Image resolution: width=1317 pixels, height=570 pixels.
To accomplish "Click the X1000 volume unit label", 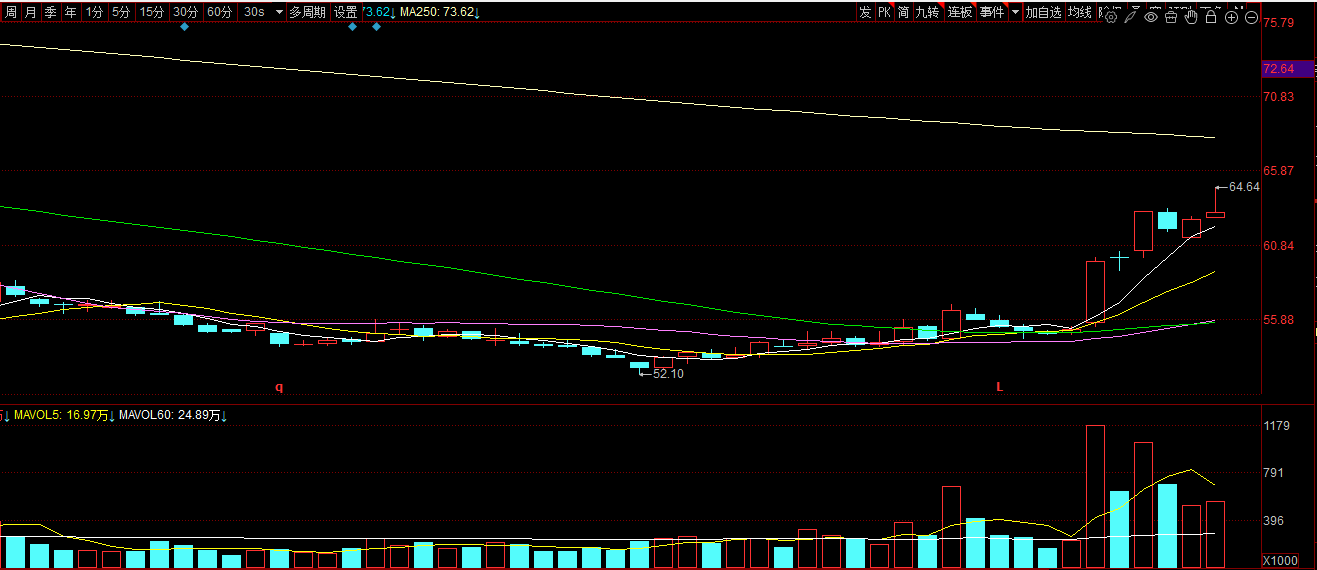I will pyautogui.click(x=1279, y=560).
